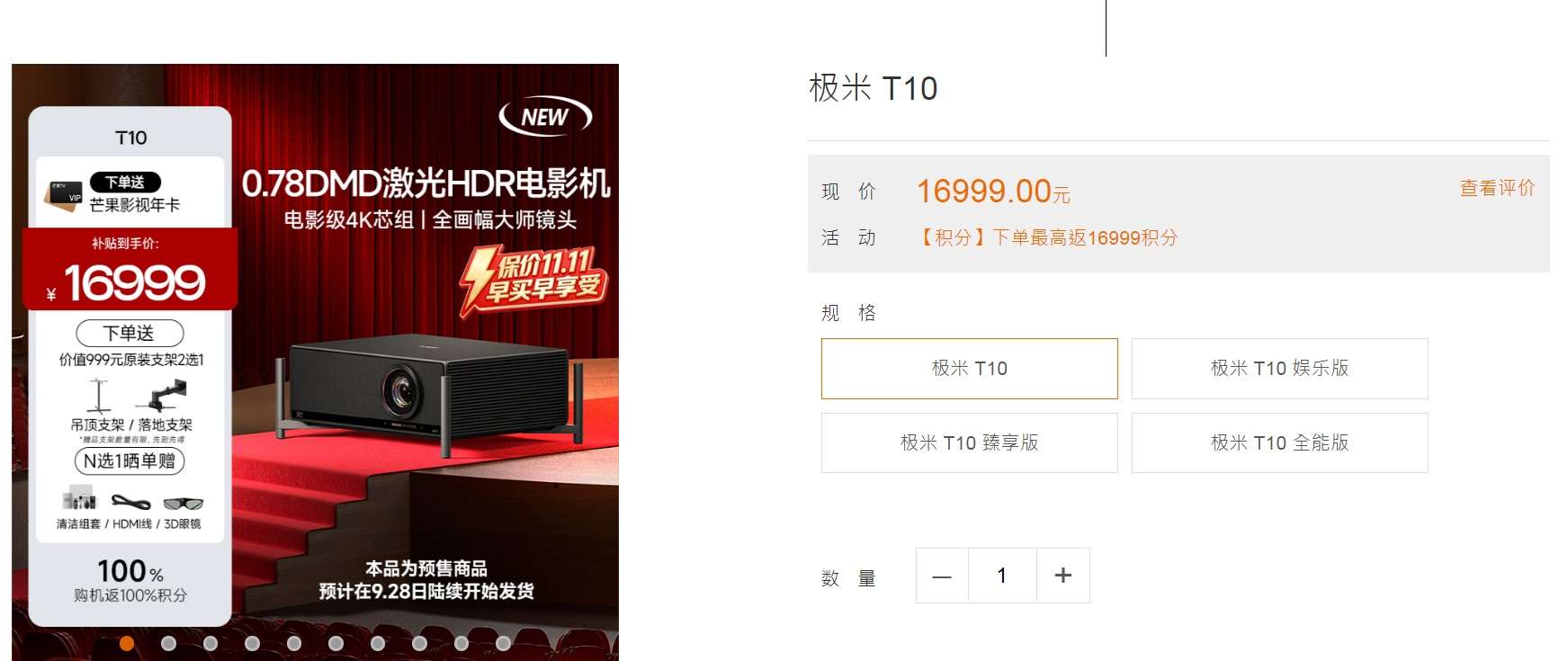The width and height of the screenshot is (1568, 661).
Task: Select the first orange carousel dot
Action: pyautogui.click(x=127, y=643)
